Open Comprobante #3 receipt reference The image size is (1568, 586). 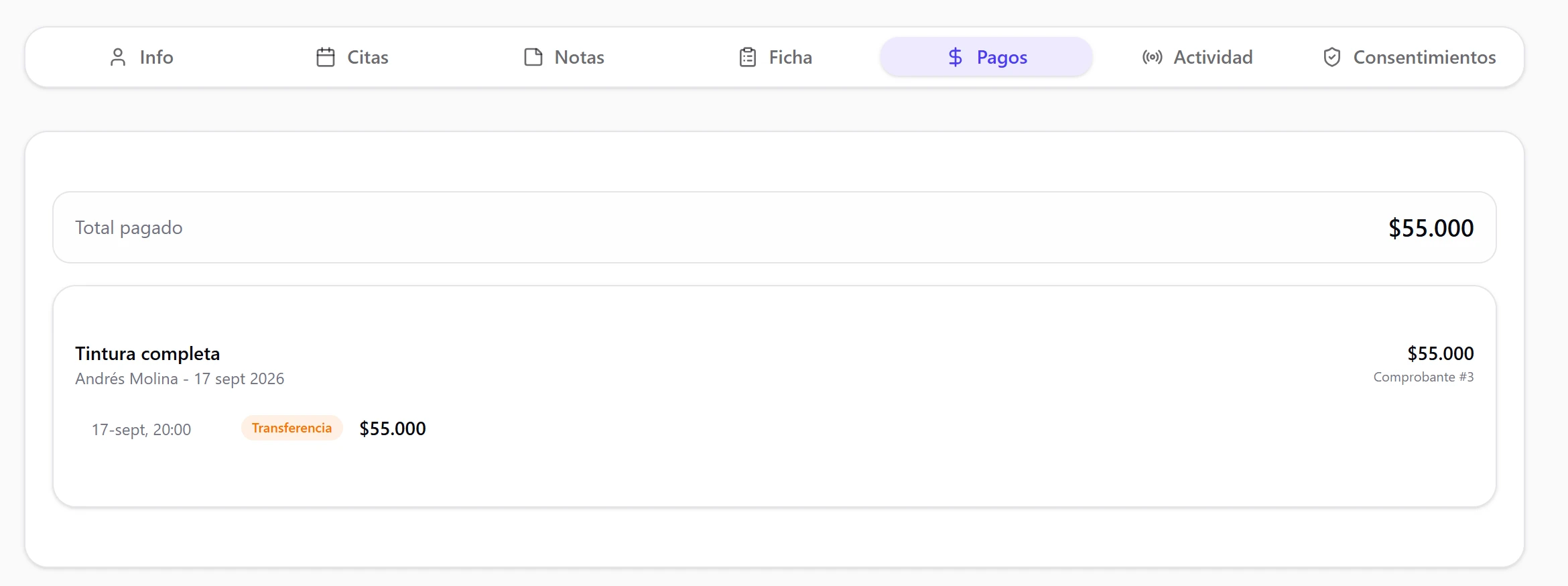[1423, 377]
